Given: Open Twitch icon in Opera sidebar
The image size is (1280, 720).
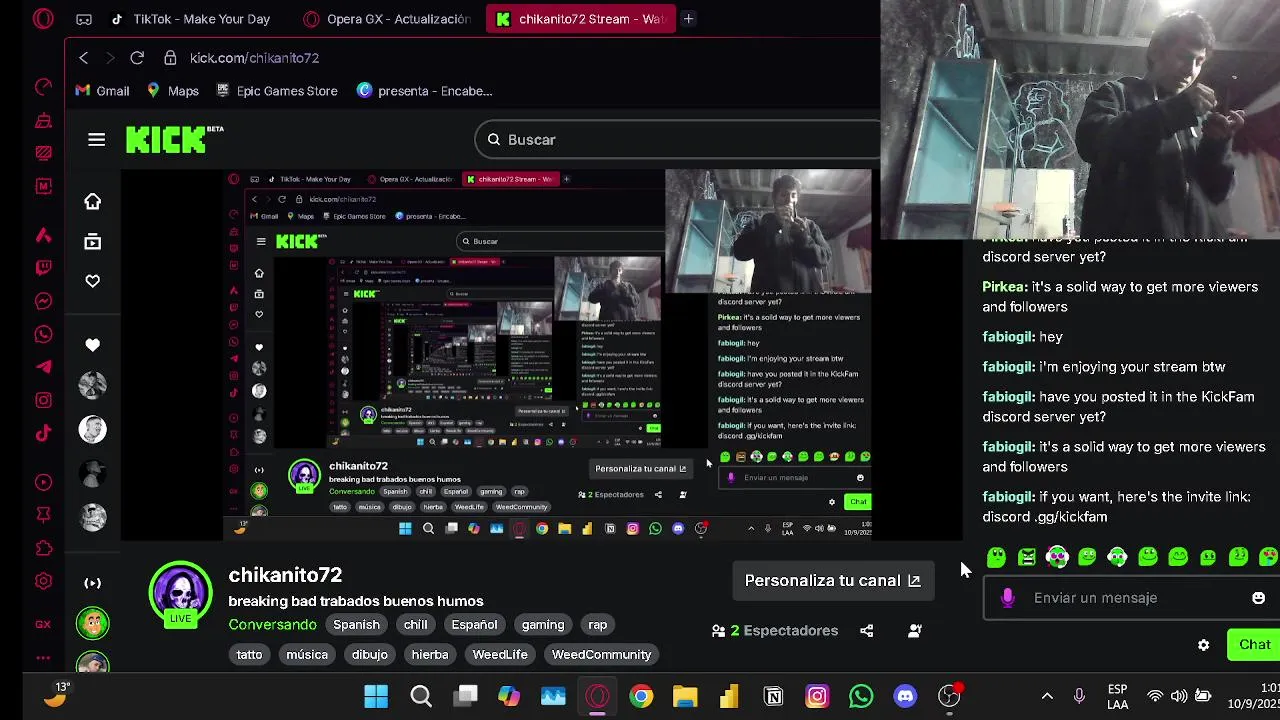Looking at the screenshot, I should click(x=43, y=268).
